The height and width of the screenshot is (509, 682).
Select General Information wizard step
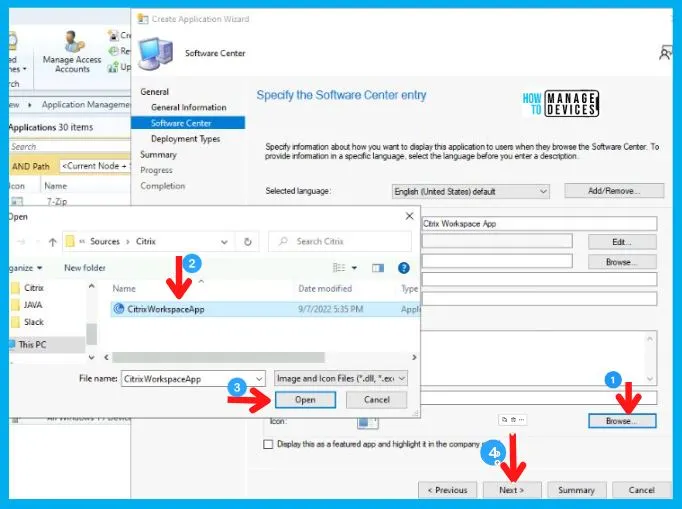point(189,107)
